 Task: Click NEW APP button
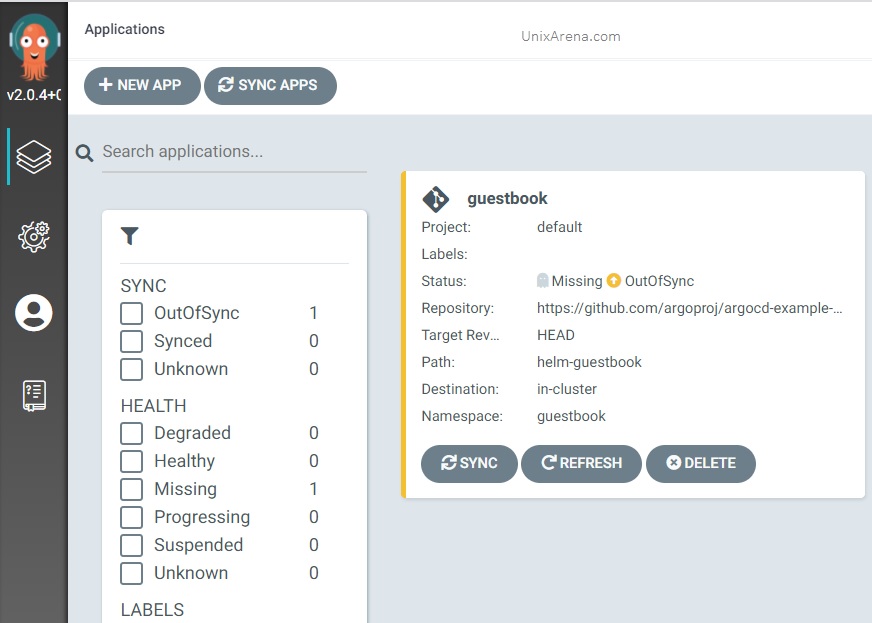tap(142, 86)
